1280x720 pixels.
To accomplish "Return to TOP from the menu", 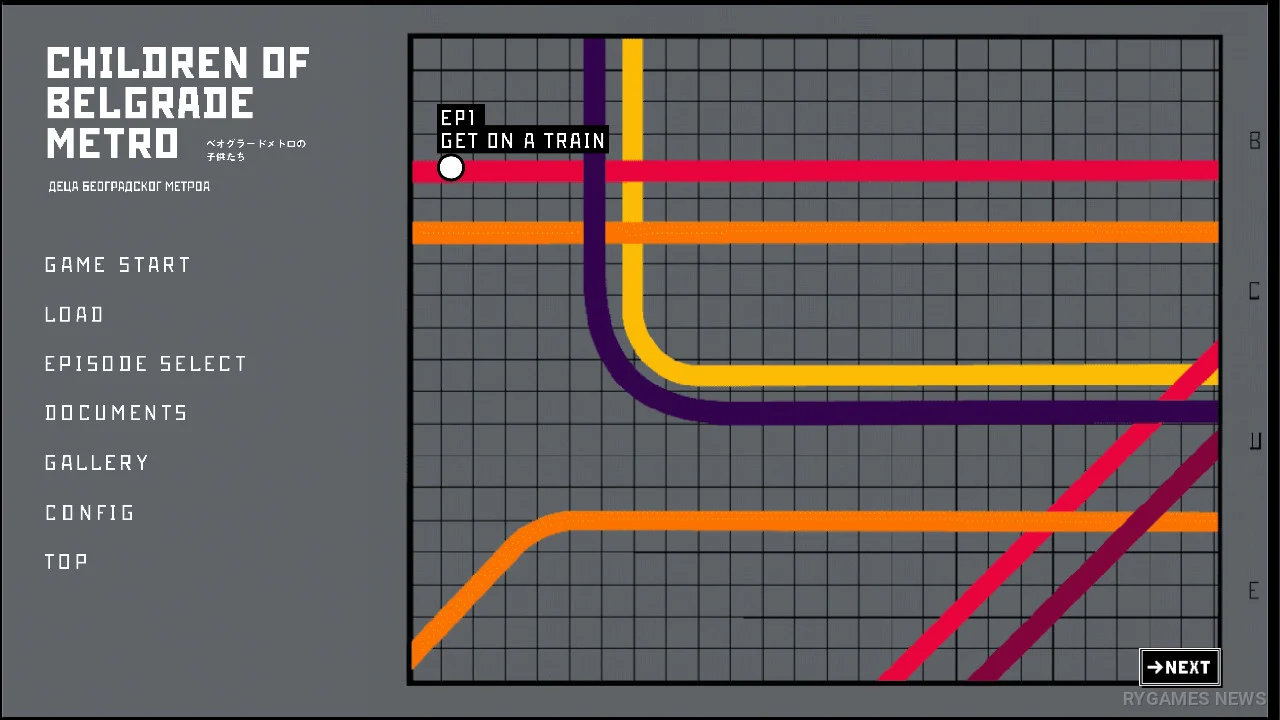I will coord(67,562).
